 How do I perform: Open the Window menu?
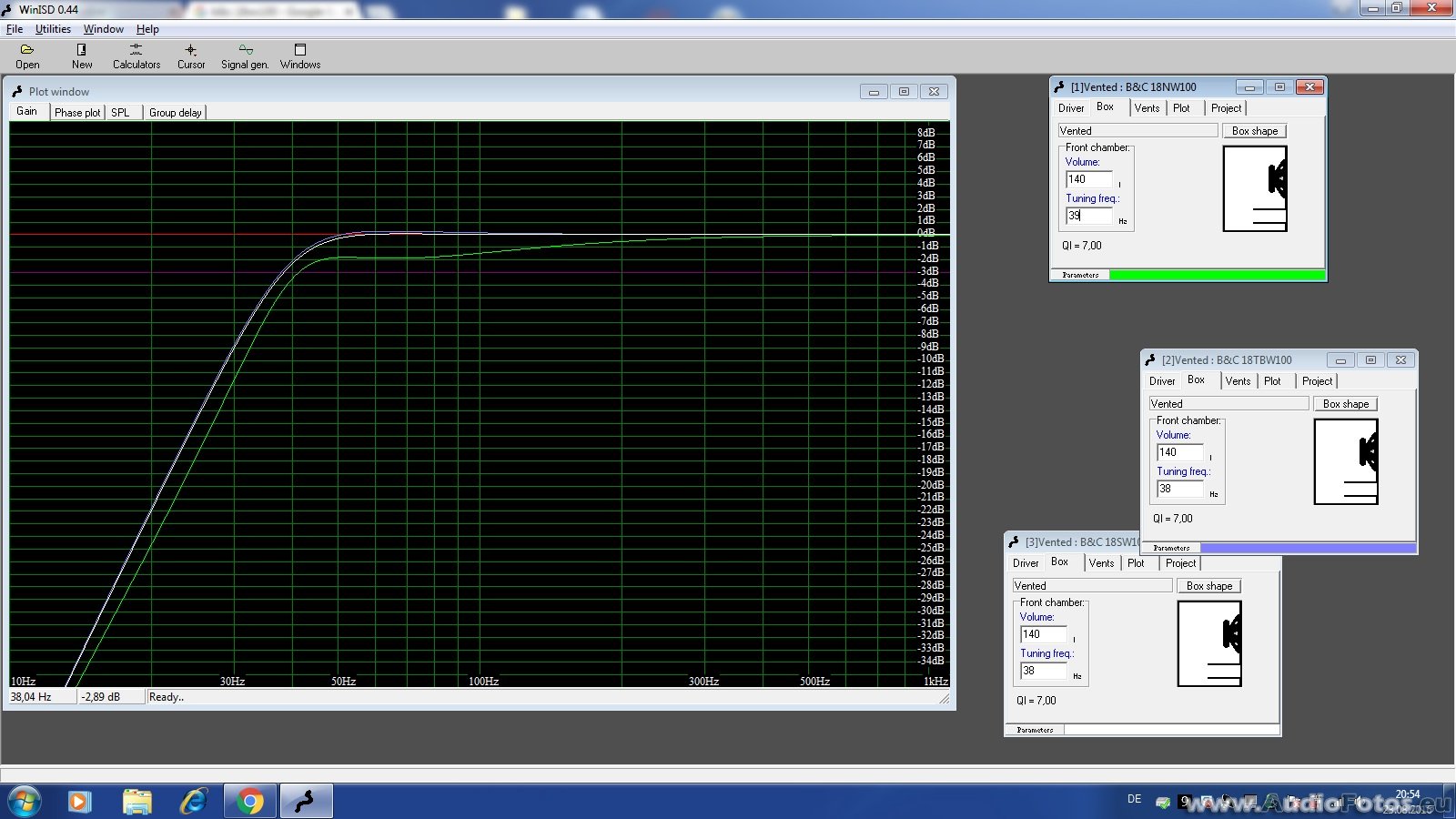pos(104,29)
